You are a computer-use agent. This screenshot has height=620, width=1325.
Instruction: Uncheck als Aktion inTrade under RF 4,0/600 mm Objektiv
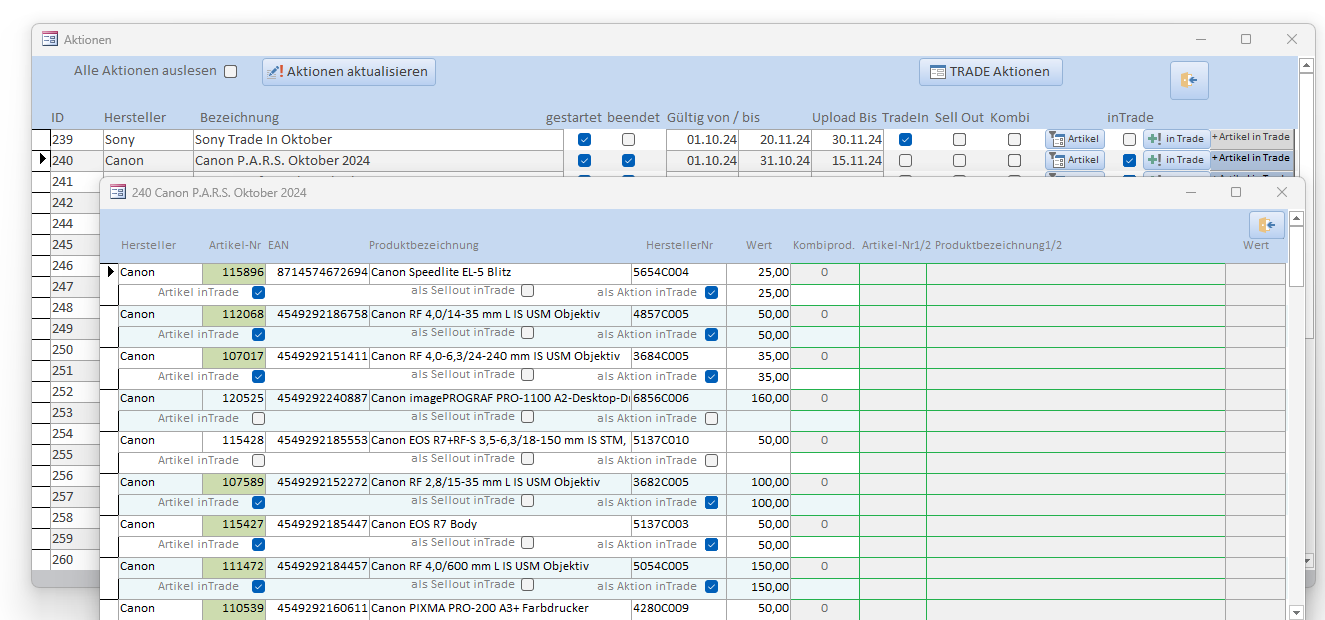[x=712, y=587]
